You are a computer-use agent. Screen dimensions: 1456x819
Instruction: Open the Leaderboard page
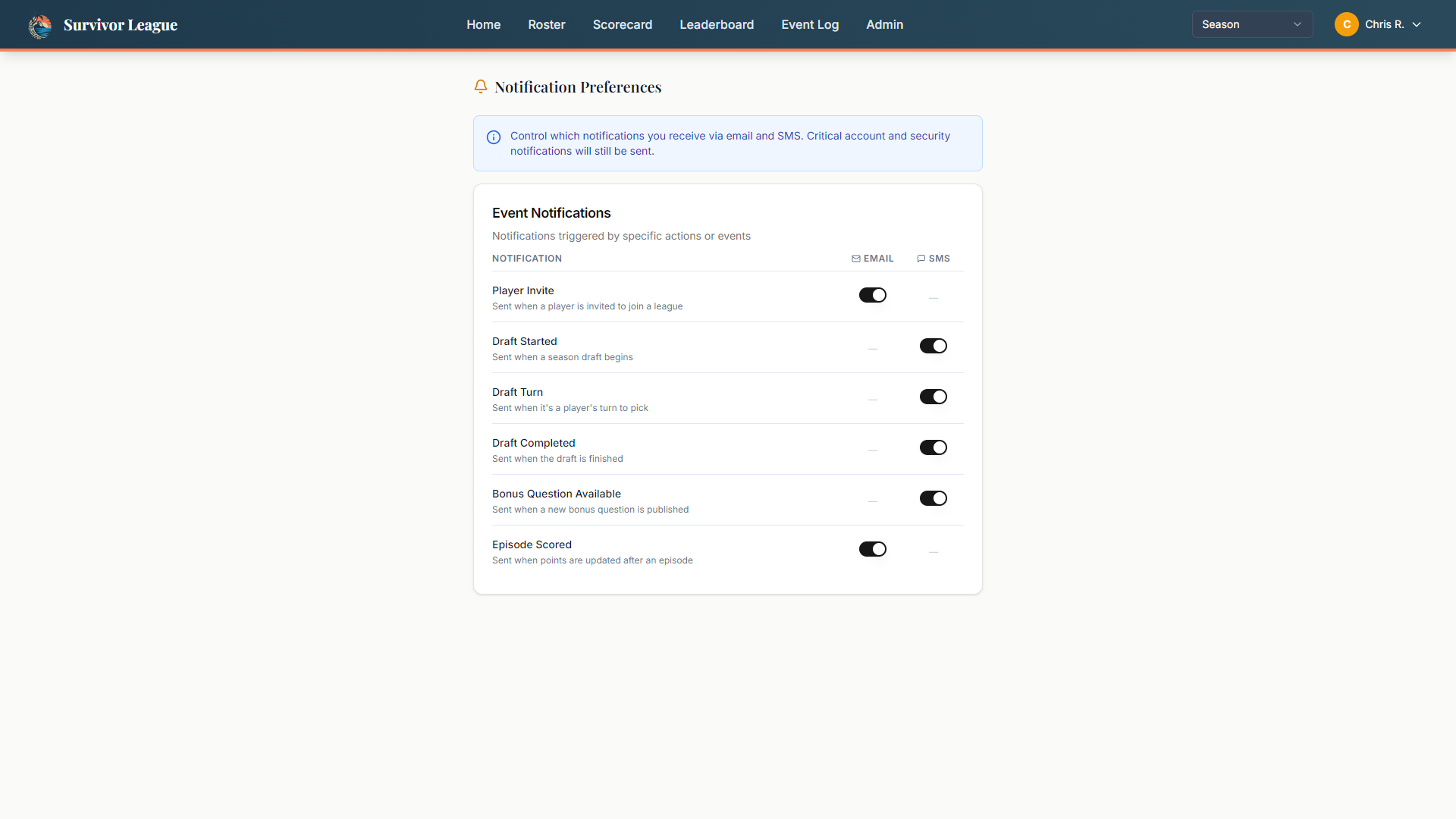[717, 24]
